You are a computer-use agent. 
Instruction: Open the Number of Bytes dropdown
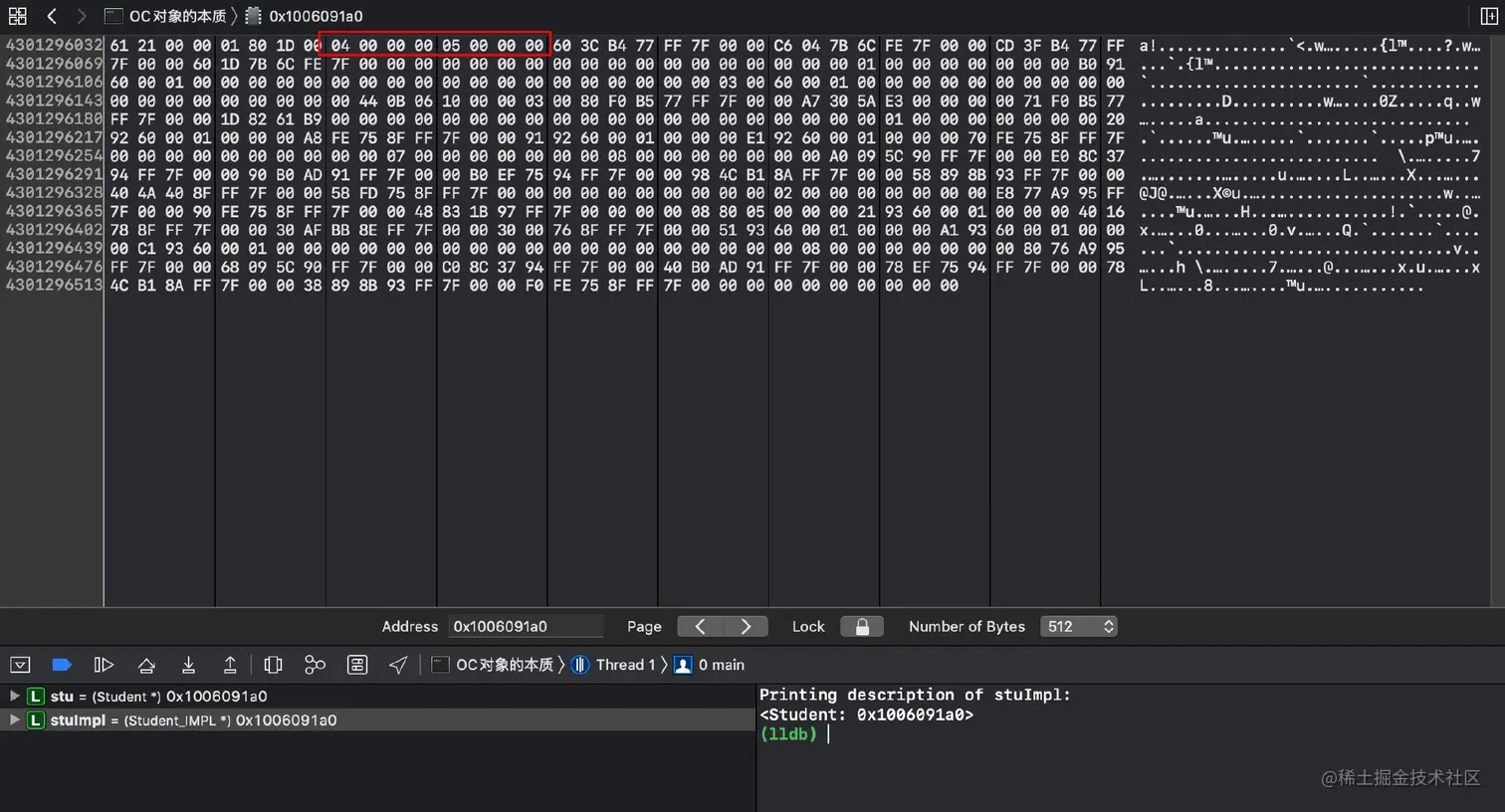coord(1079,626)
